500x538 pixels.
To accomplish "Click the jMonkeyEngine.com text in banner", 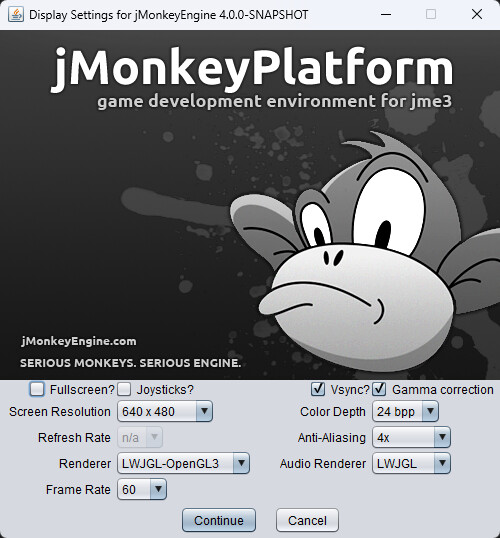I will pyautogui.click(x=79, y=341).
